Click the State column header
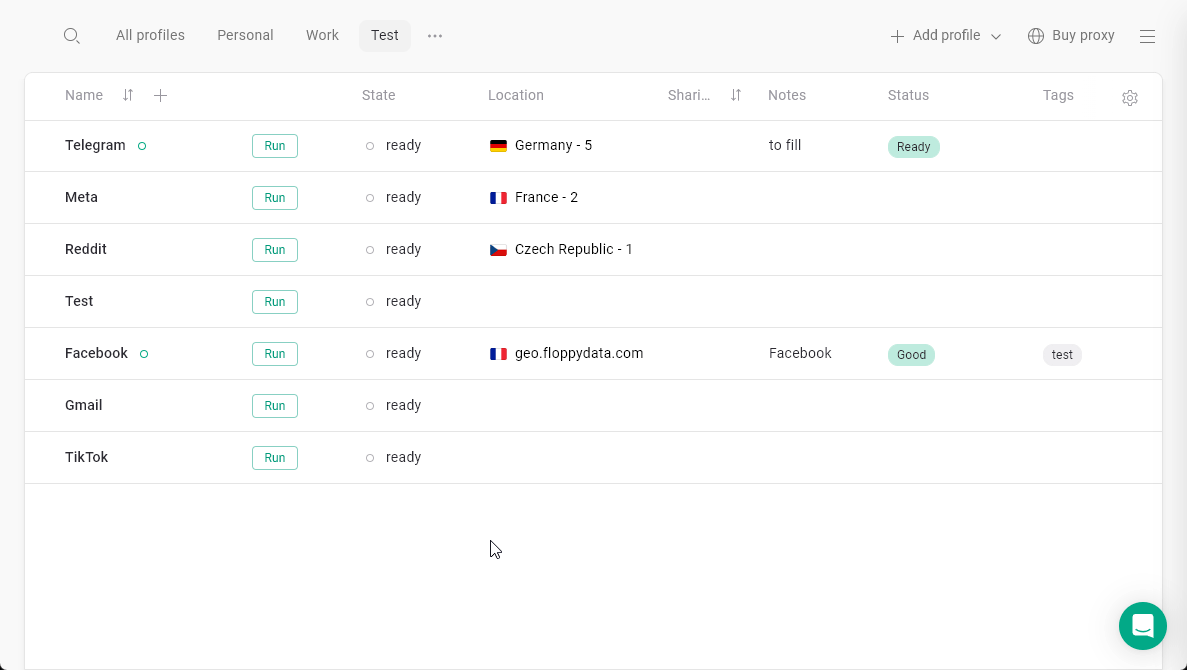Viewport: 1187px width, 670px height. (379, 95)
